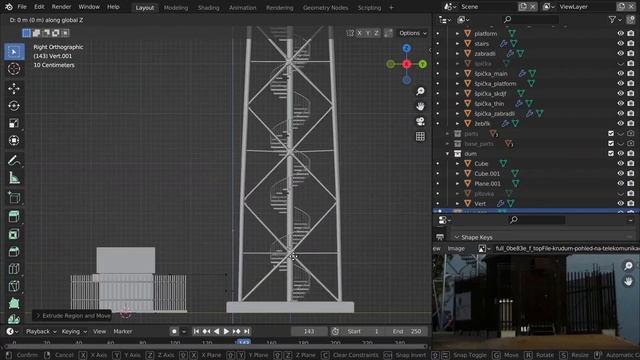640x360 pixels.
Task: Toggle the base_parts collection checkbox
Action: 611,144
